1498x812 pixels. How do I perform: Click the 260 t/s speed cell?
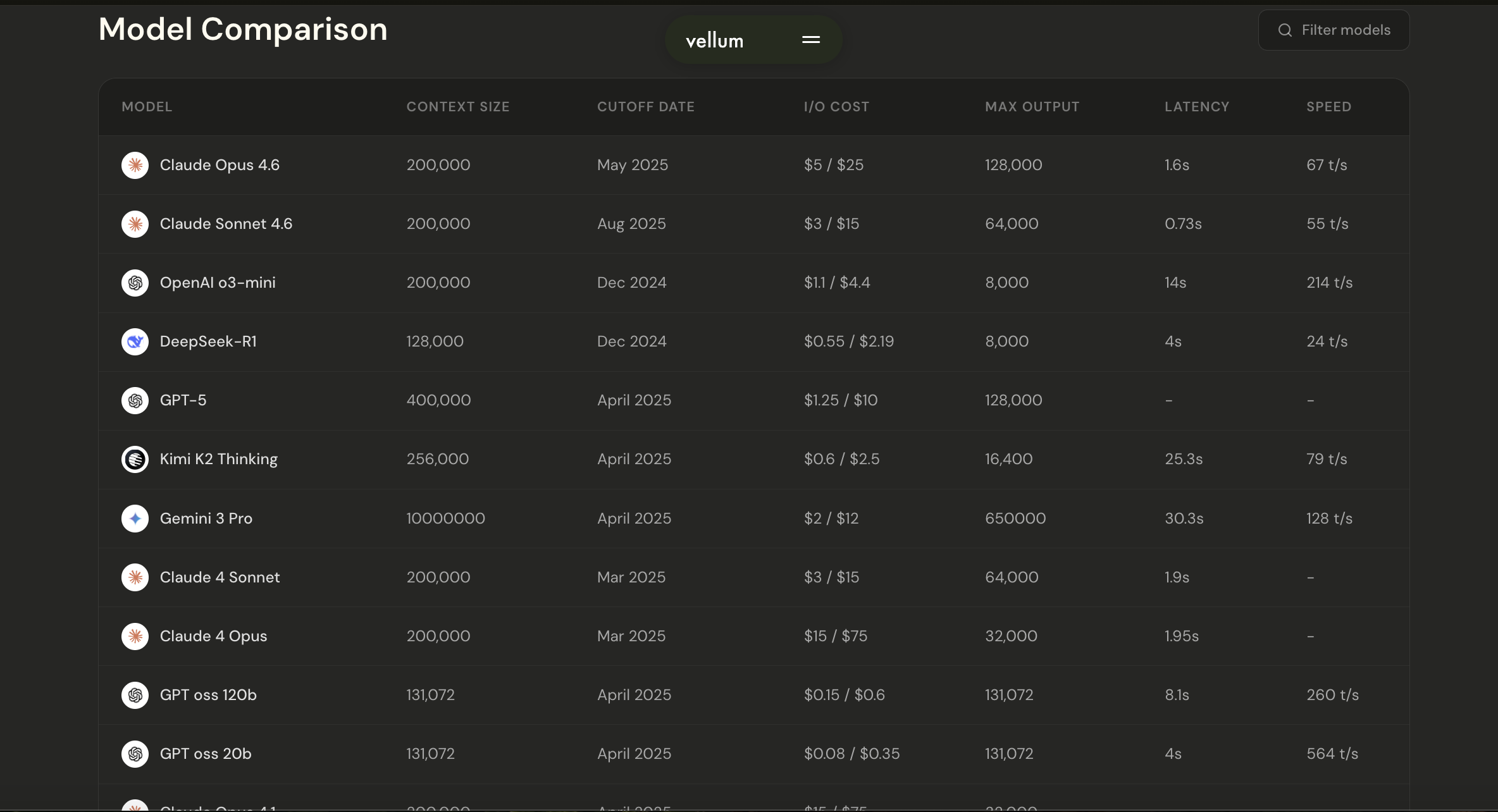click(x=1333, y=695)
